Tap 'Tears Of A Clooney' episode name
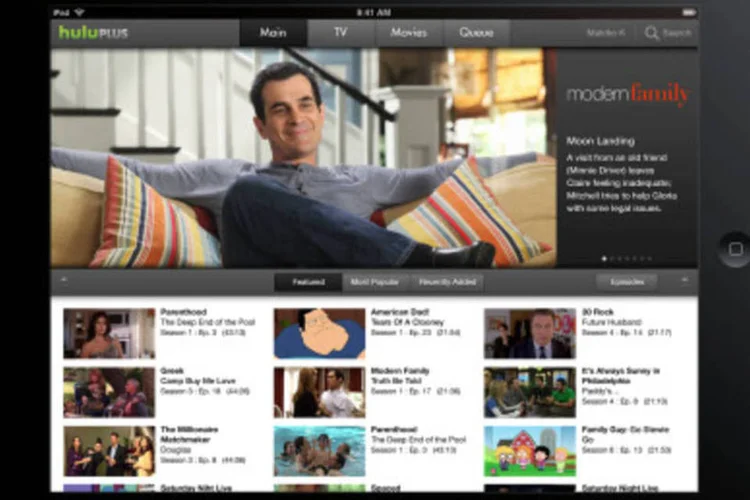 (x=408, y=322)
